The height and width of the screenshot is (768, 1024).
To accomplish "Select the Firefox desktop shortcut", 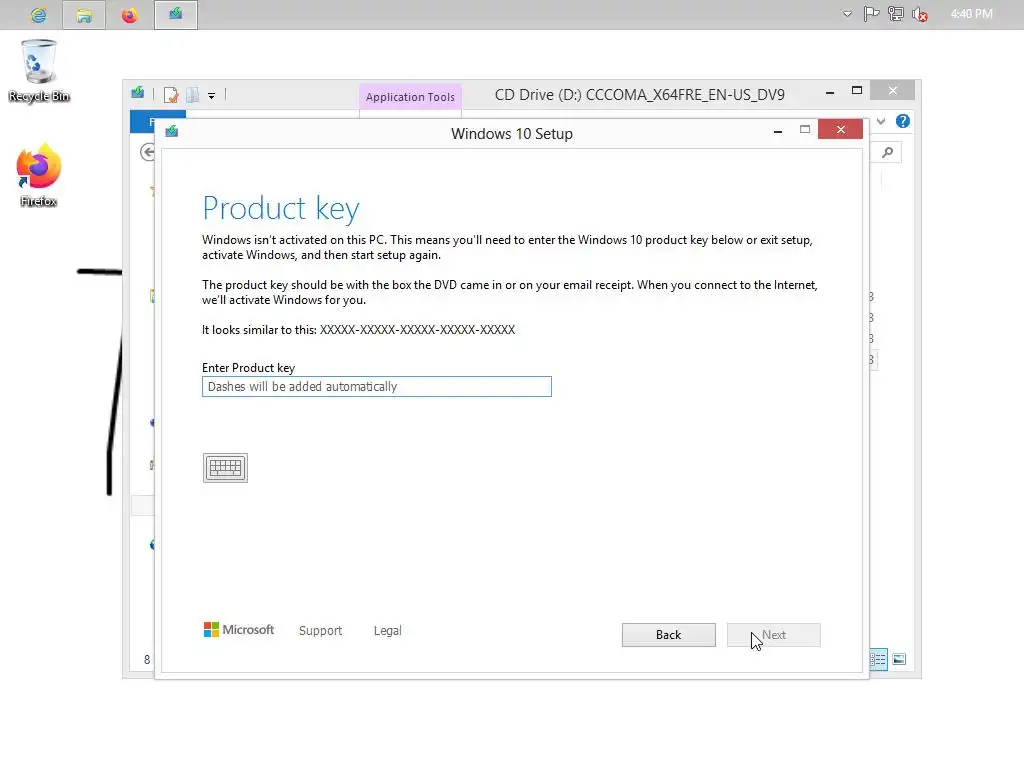I will 39,176.
